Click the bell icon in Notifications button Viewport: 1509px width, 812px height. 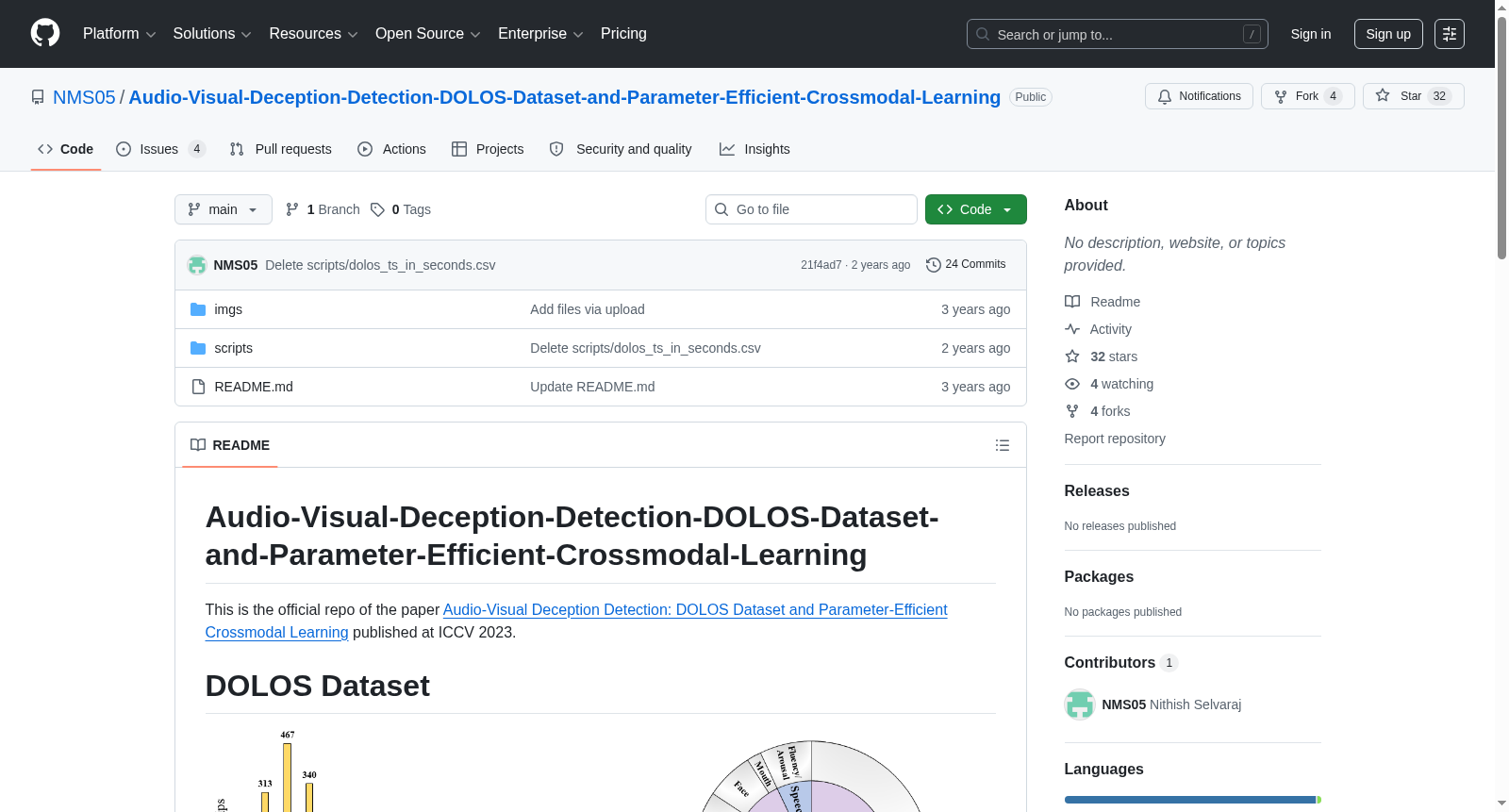click(1165, 96)
